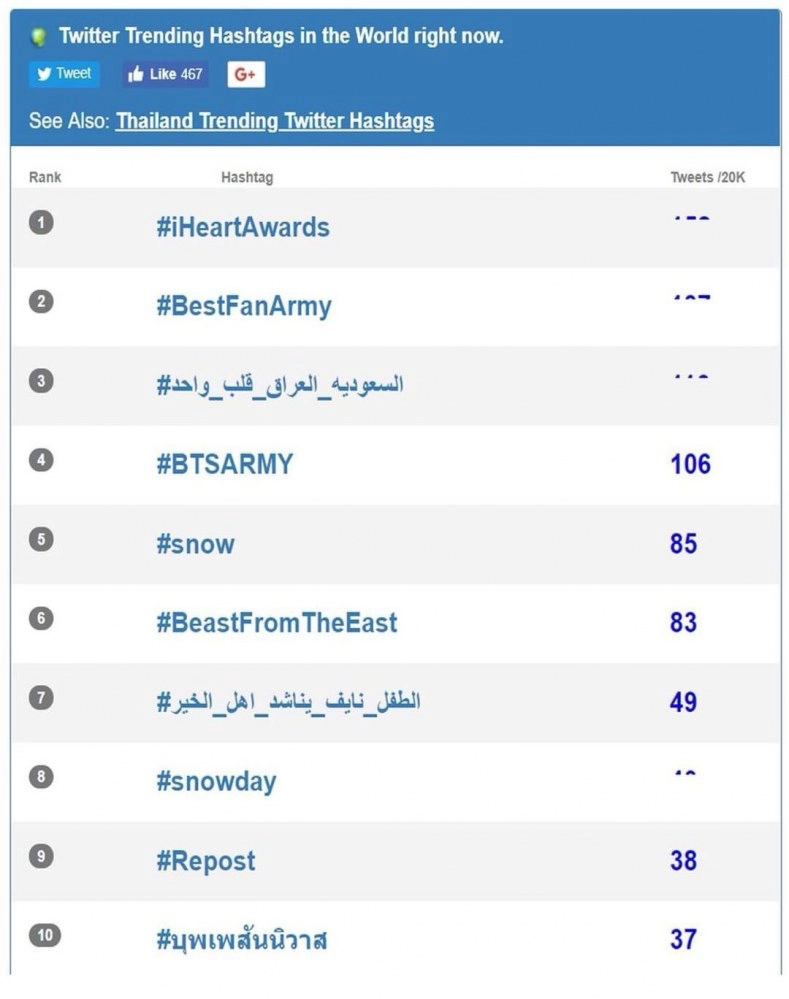The width and height of the screenshot is (789, 999).
Task: Open the #snow hashtag
Action: point(195,544)
